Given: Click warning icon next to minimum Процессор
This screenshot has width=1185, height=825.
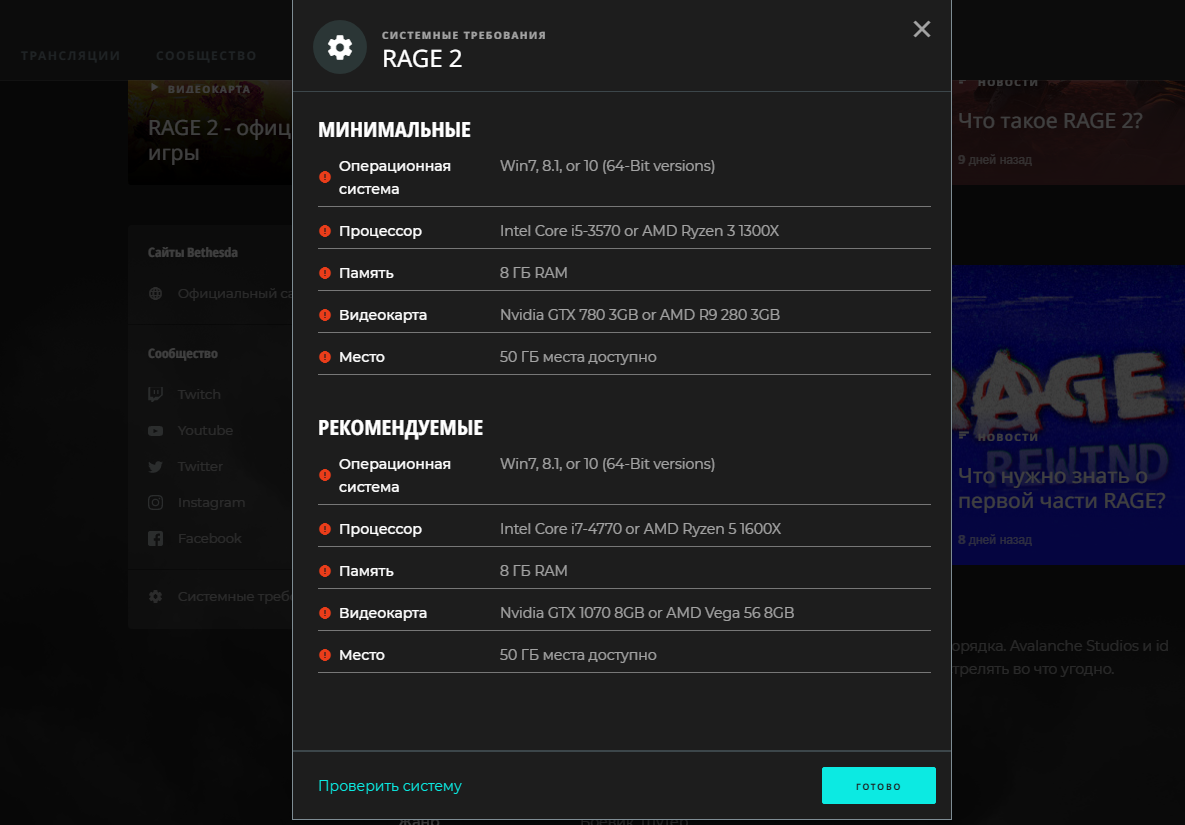Looking at the screenshot, I should pyautogui.click(x=325, y=231).
